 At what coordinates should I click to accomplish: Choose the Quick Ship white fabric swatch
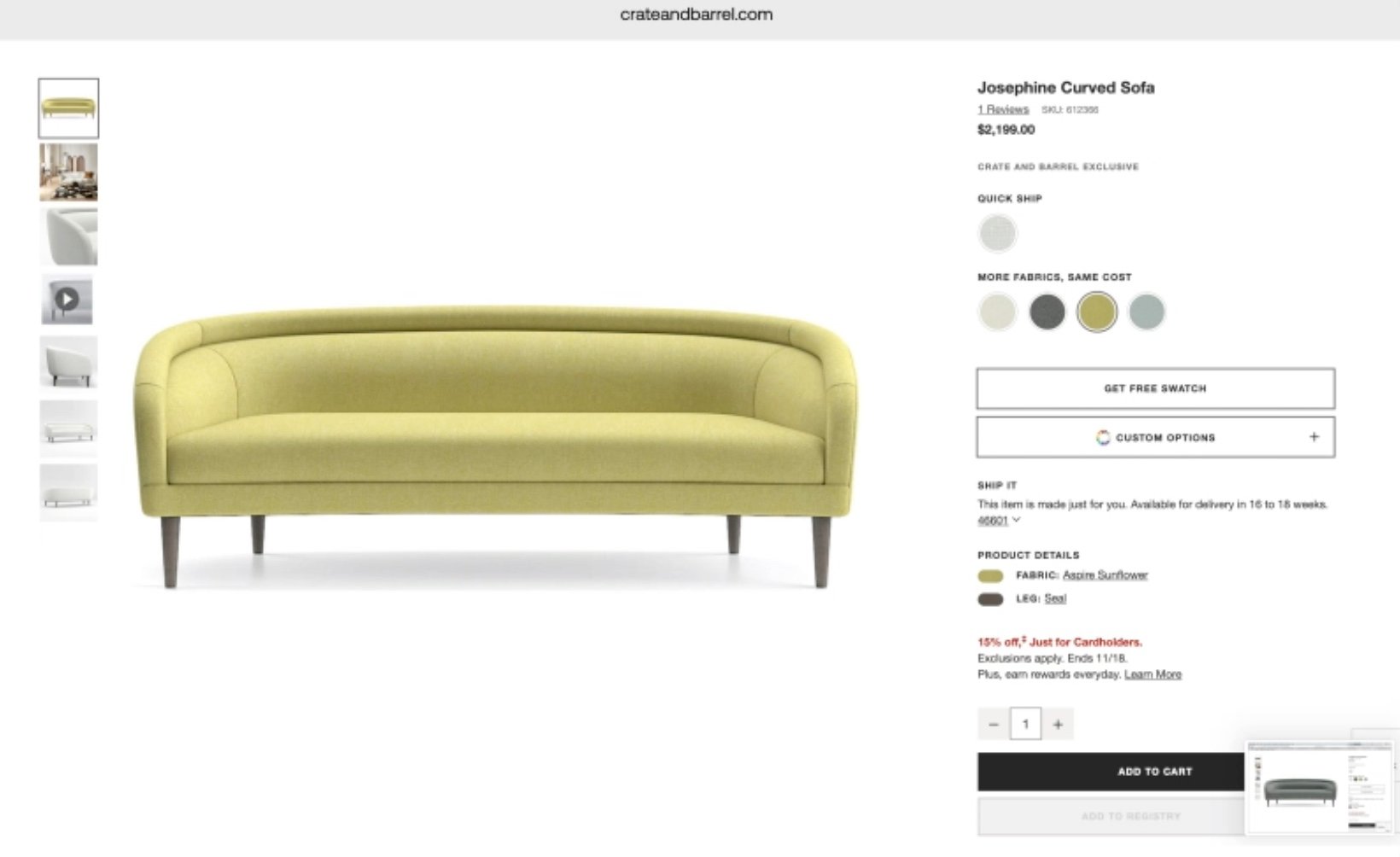[x=997, y=233]
